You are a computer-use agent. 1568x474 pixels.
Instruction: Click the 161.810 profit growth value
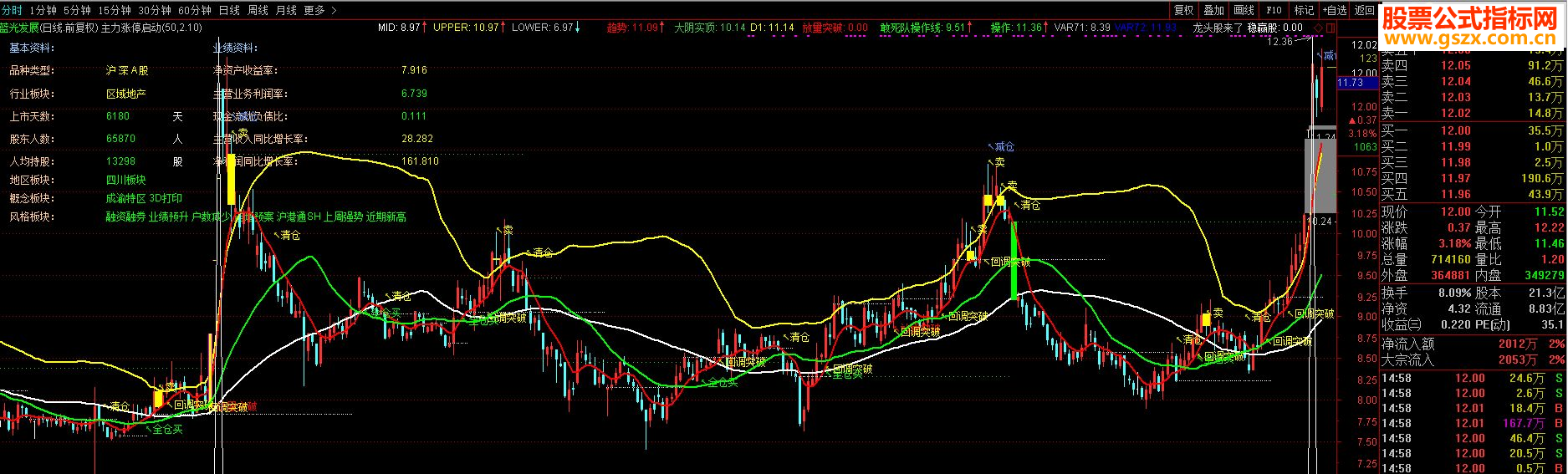click(420, 161)
